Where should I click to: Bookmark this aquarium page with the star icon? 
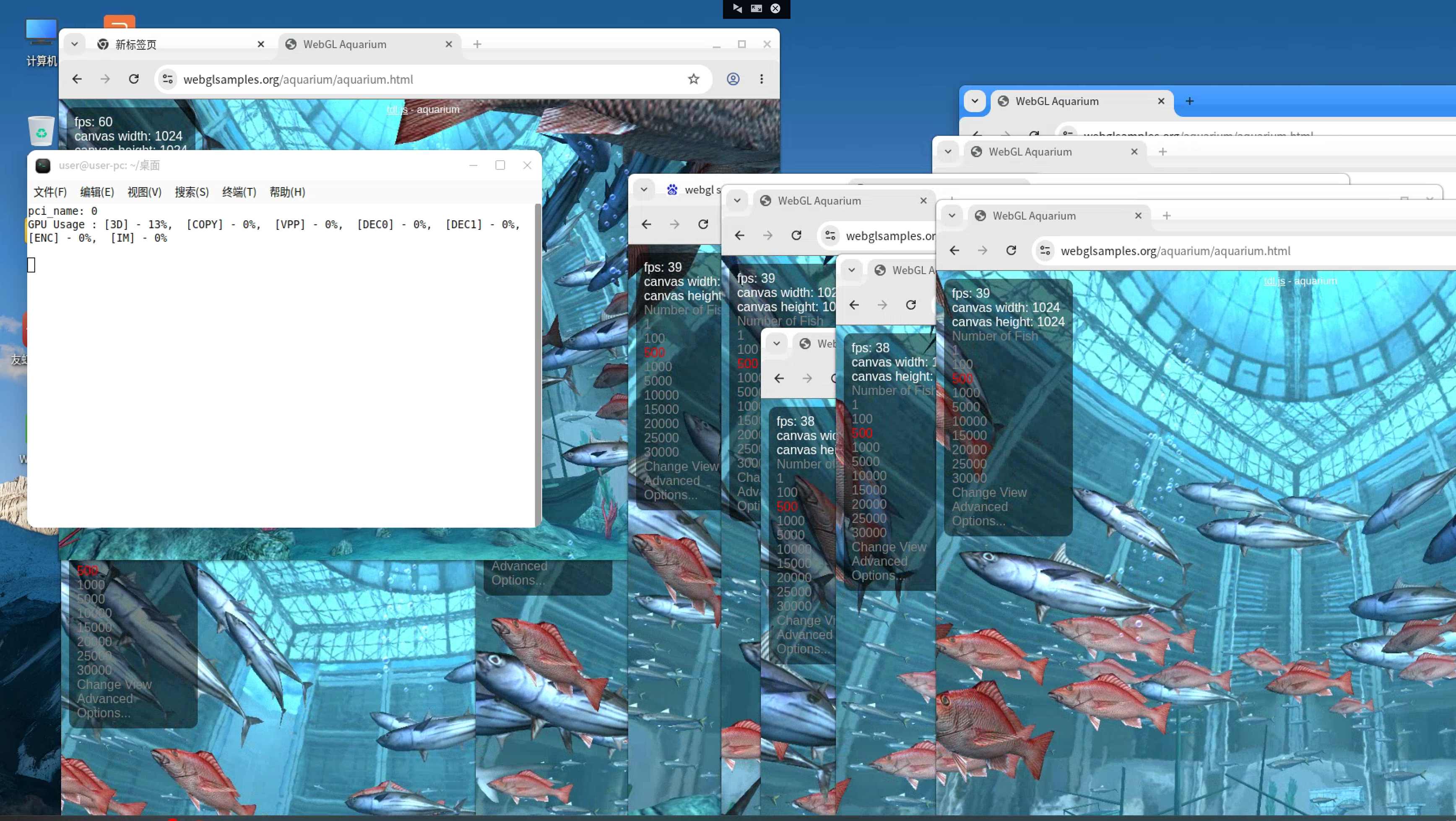(x=694, y=79)
